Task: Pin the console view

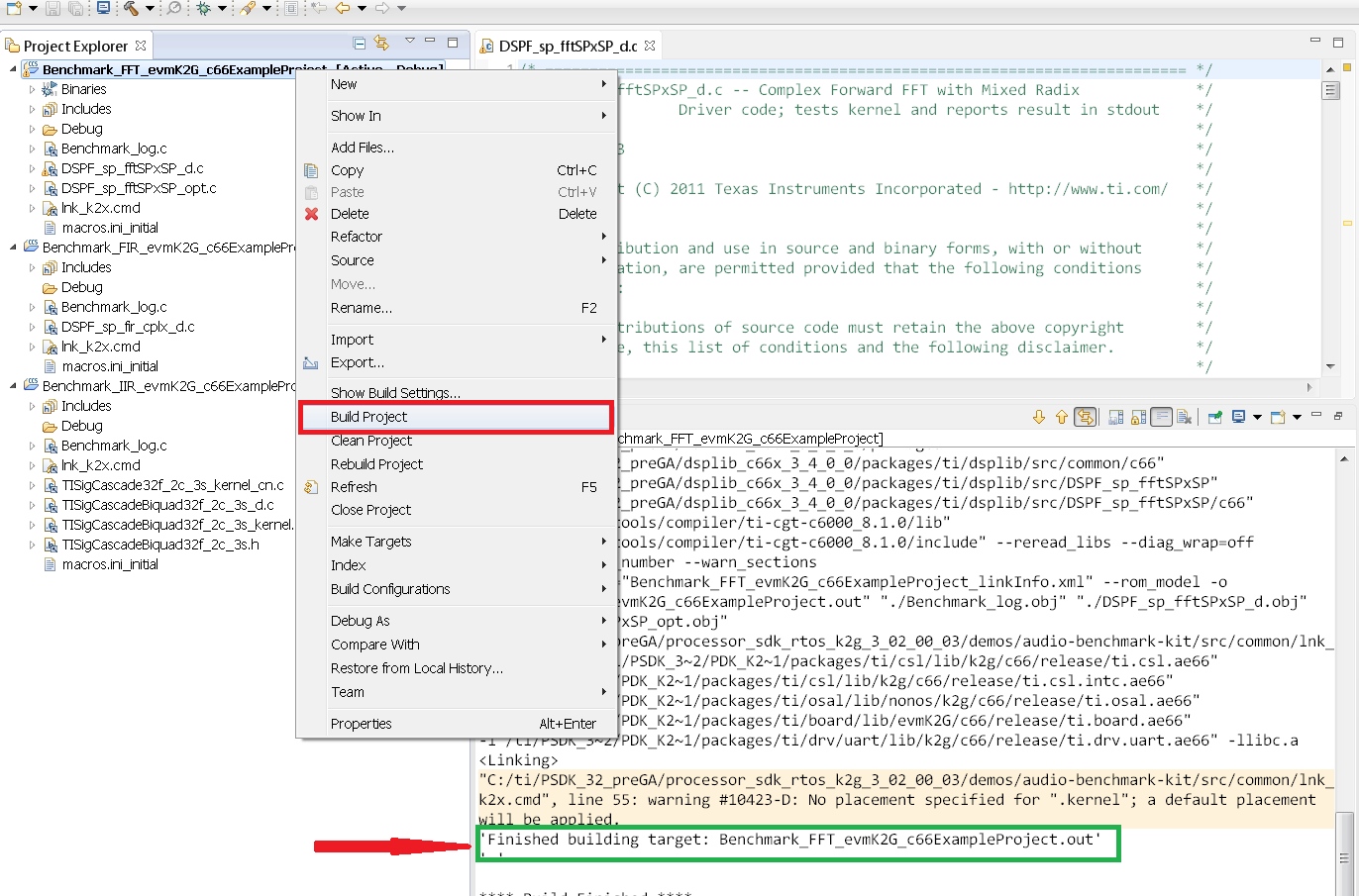Action: click(x=1215, y=417)
